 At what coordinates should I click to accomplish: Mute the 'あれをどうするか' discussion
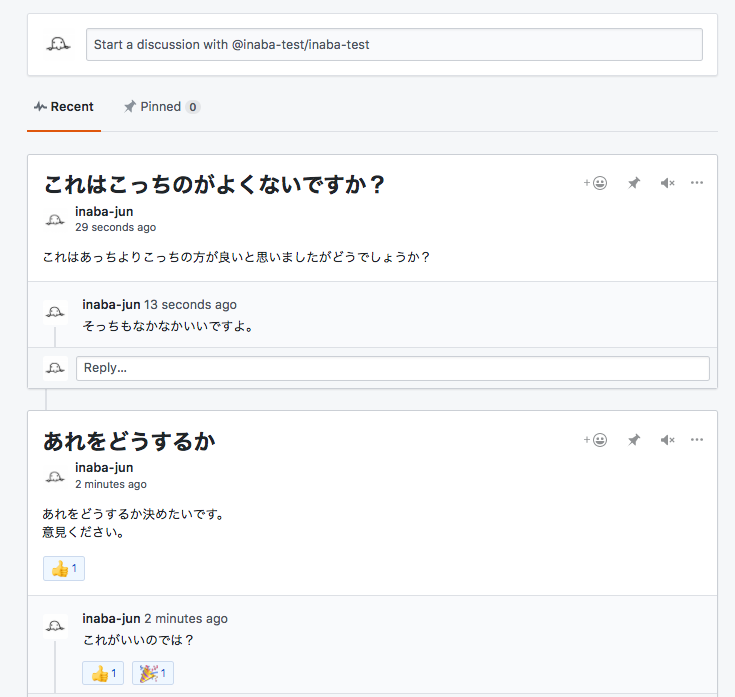coord(667,440)
